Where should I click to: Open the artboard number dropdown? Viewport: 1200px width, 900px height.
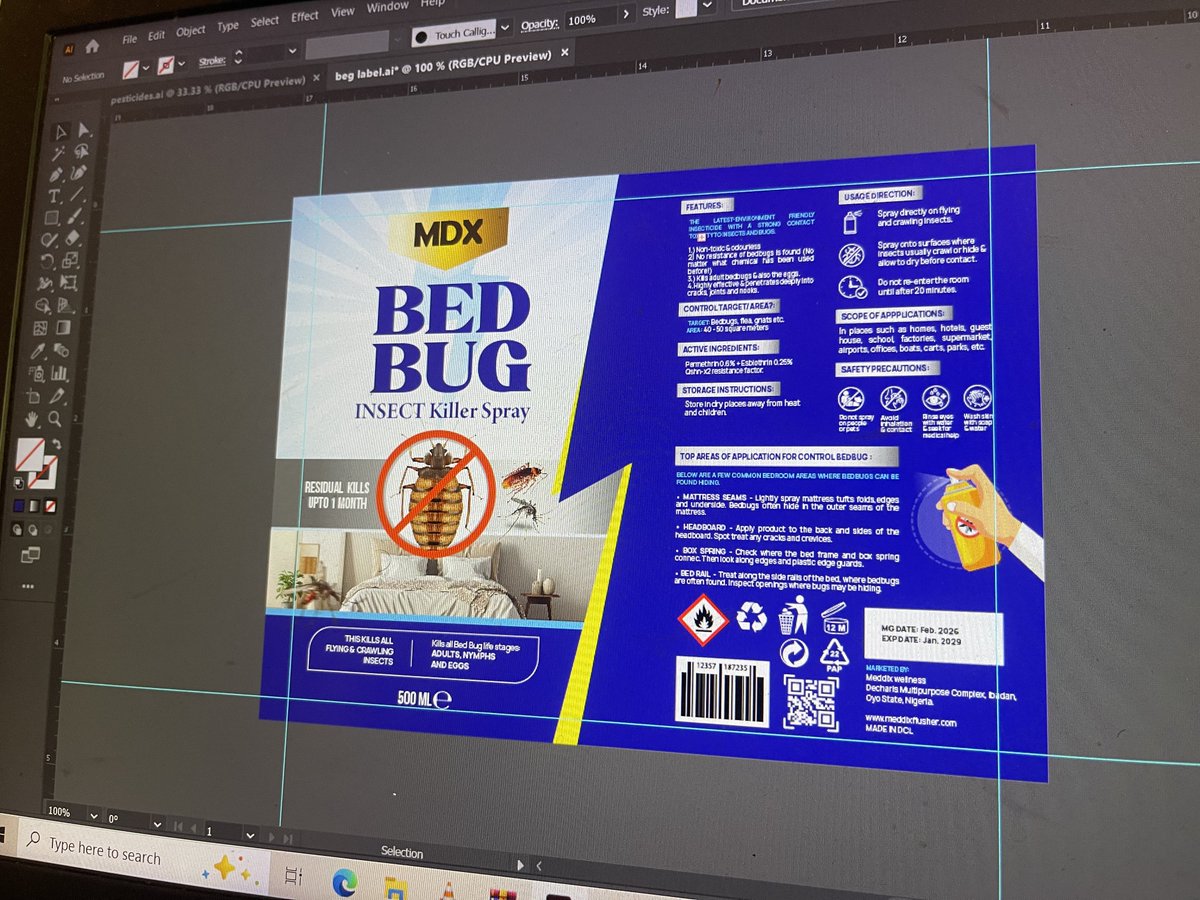[x=250, y=835]
